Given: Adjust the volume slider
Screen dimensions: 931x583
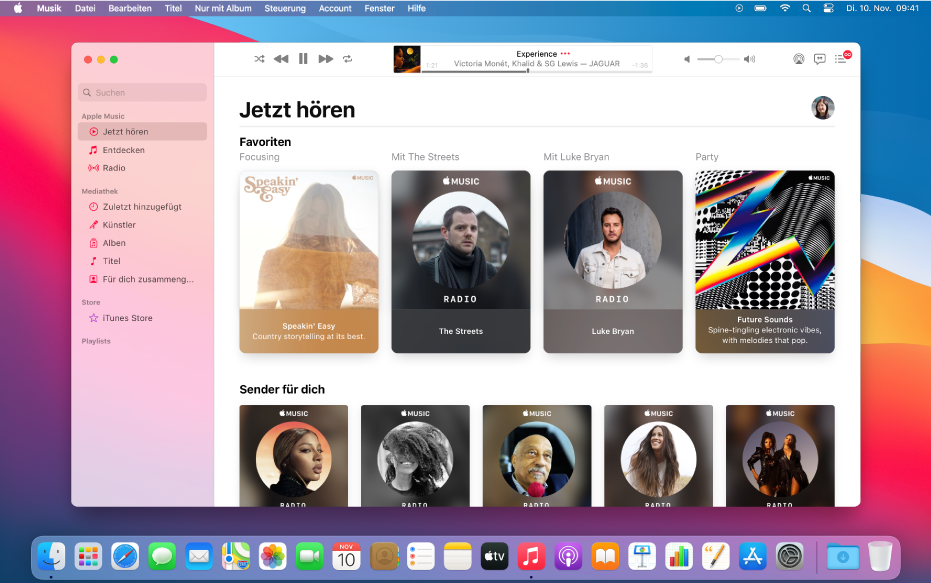Looking at the screenshot, I should pyautogui.click(x=718, y=58).
